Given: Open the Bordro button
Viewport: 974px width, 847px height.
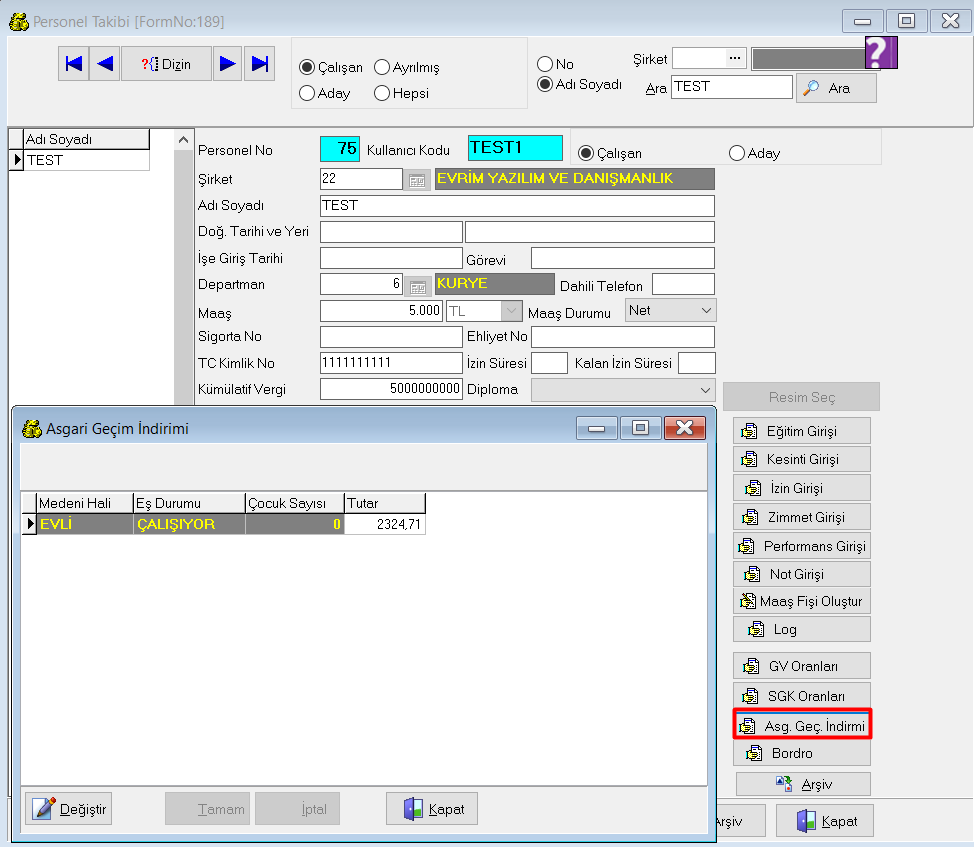Looking at the screenshot, I should coord(801,753).
